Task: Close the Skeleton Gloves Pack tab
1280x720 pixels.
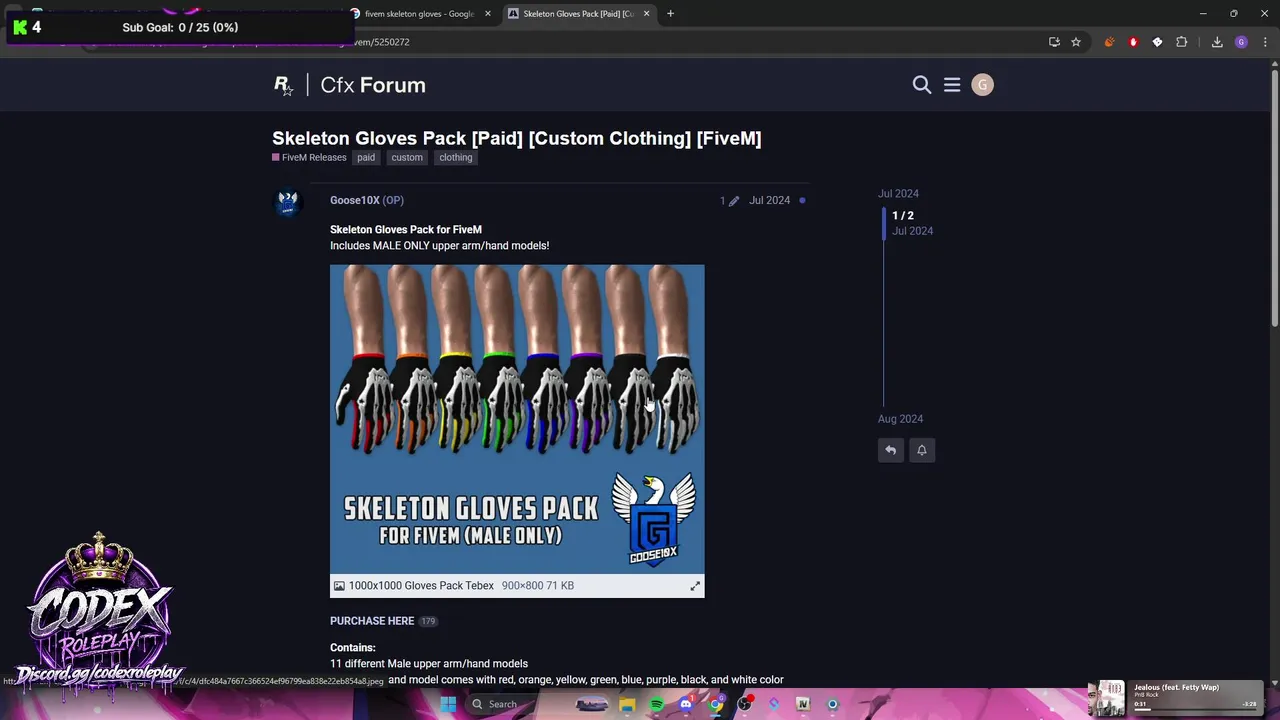Action: tap(646, 13)
